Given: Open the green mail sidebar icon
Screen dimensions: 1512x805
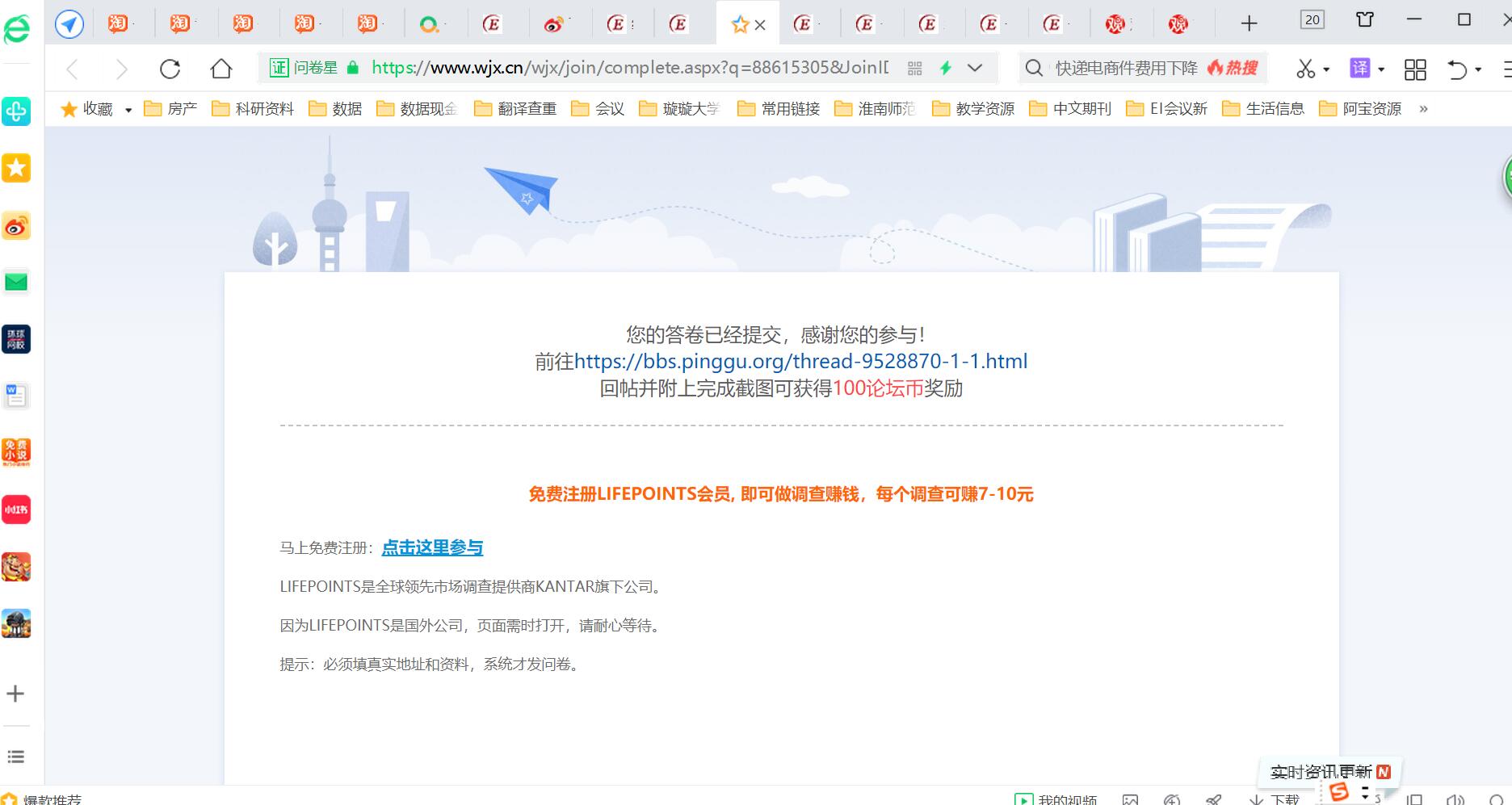Looking at the screenshot, I should point(16,282).
